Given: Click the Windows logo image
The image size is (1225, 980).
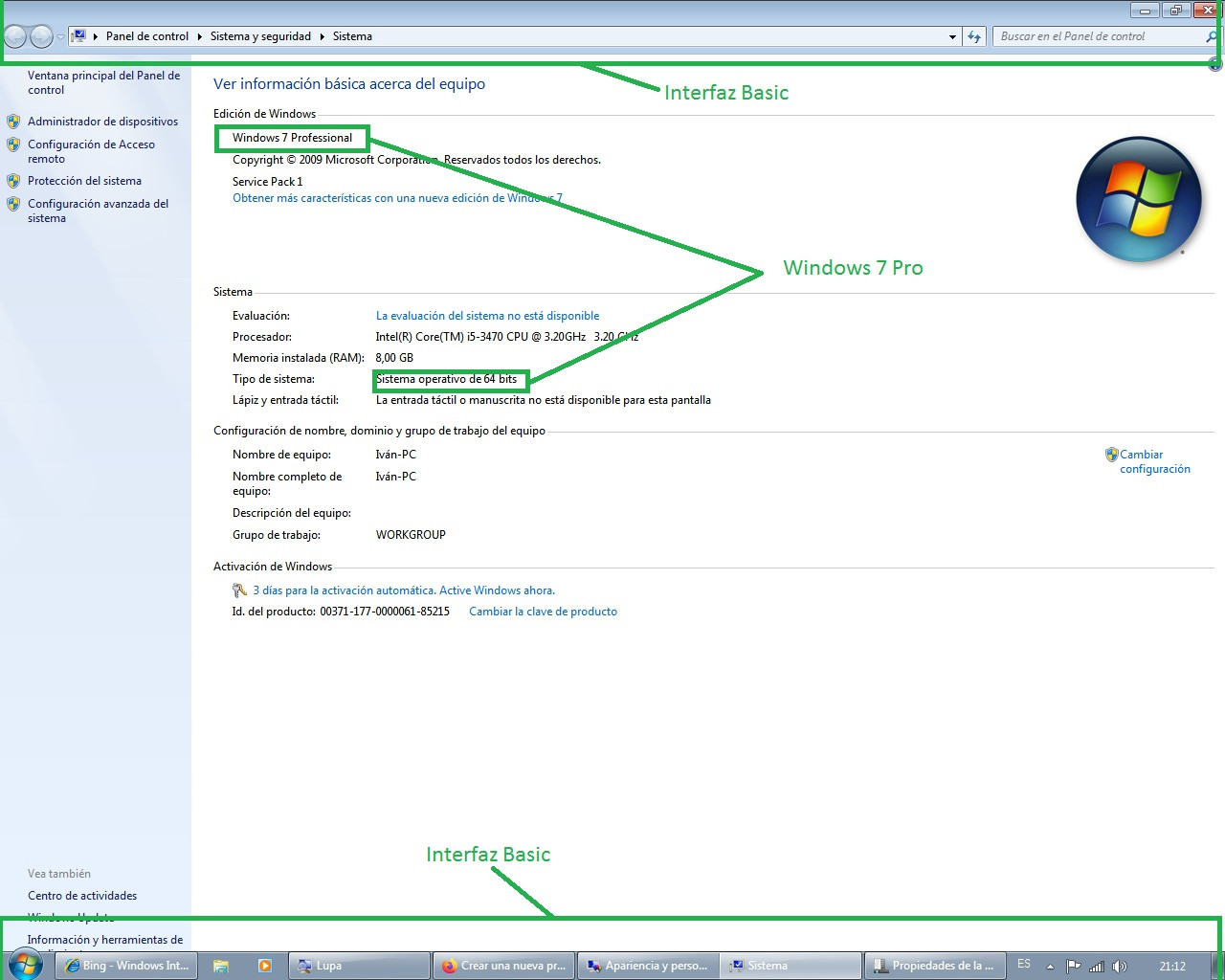Looking at the screenshot, I should [x=1139, y=200].
